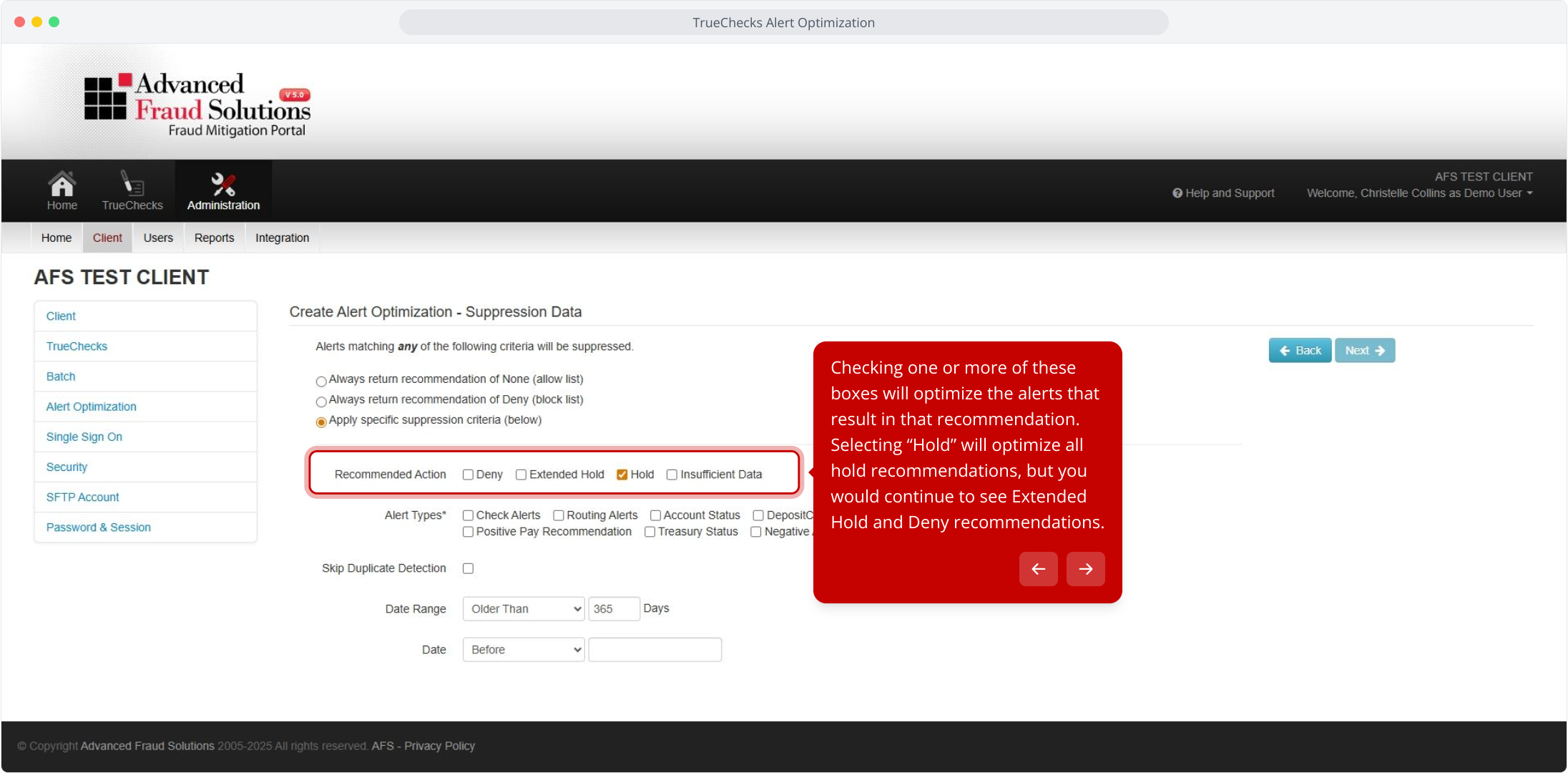The width and height of the screenshot is (1568, 773).
Task: Open the Reports tab
Action: point(215,238)
